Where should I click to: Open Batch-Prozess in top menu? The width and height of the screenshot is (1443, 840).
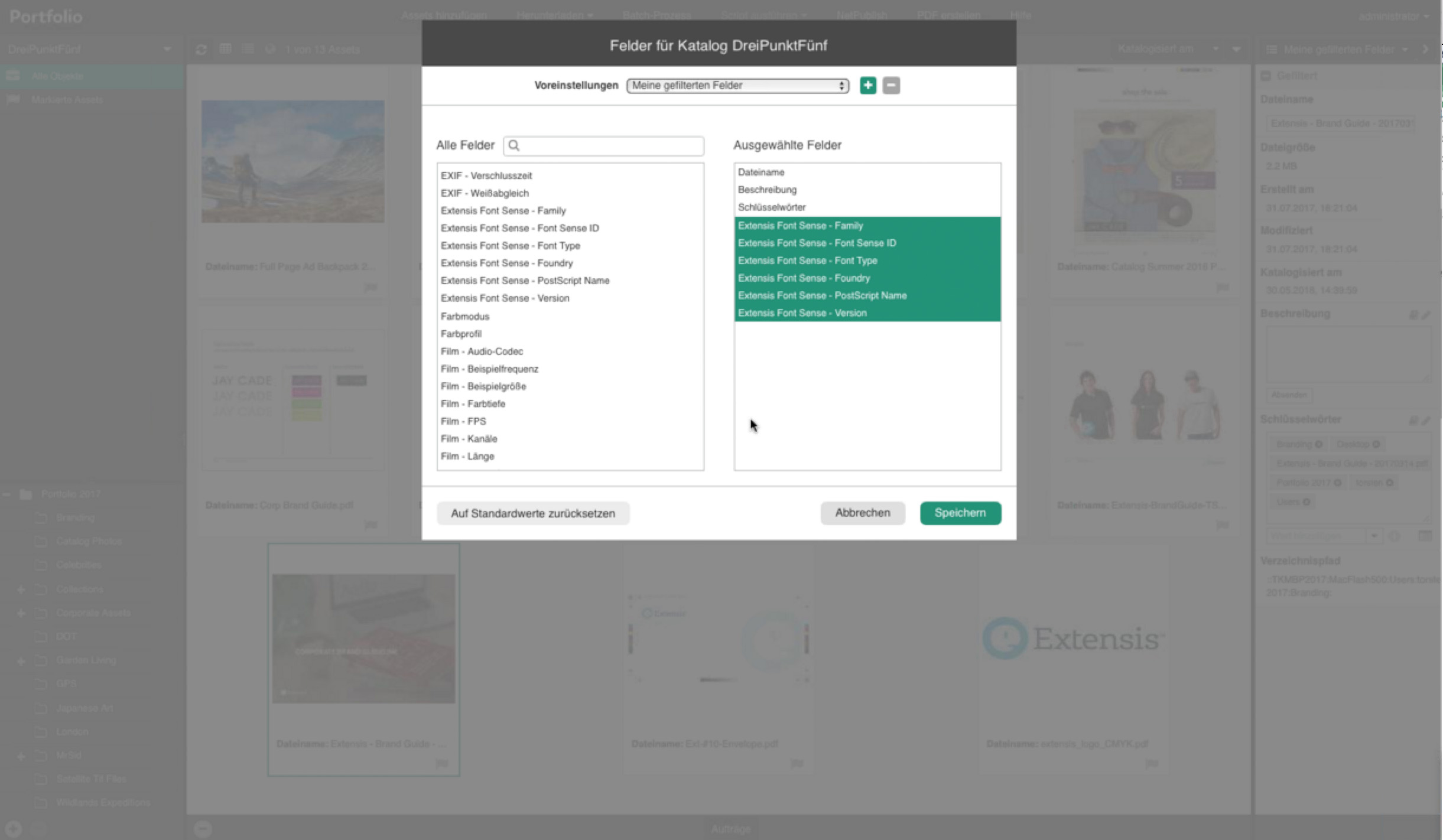[x=656, y=15]
